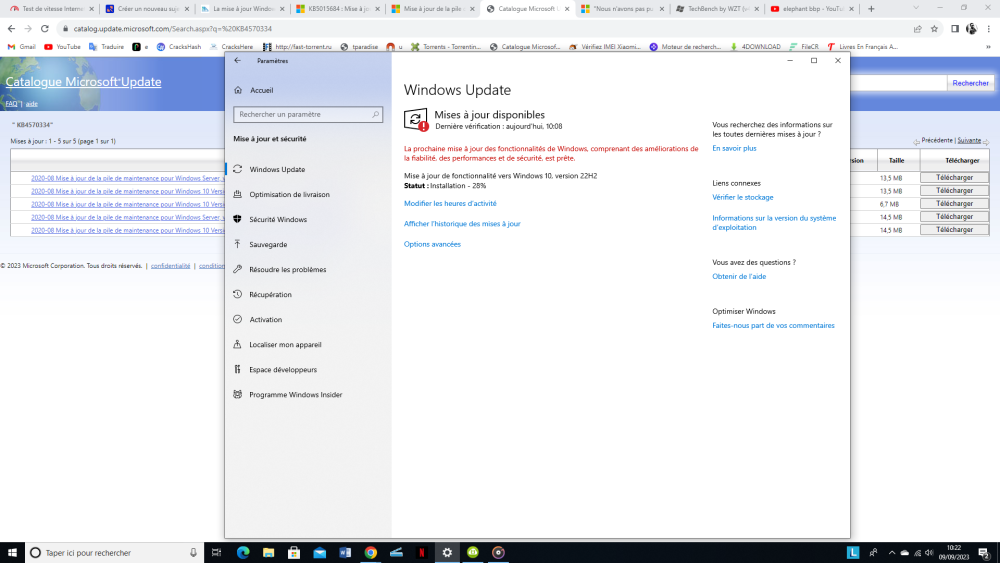Open Activation settings
Viewport: 1000px width, 563px height.
[x=265, y=319]
